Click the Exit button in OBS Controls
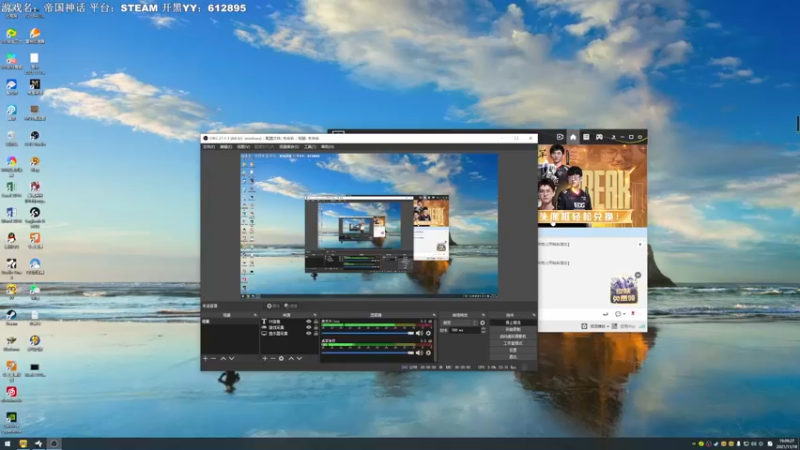The width and height of the screenshot is (800, 450). (513, 357)
